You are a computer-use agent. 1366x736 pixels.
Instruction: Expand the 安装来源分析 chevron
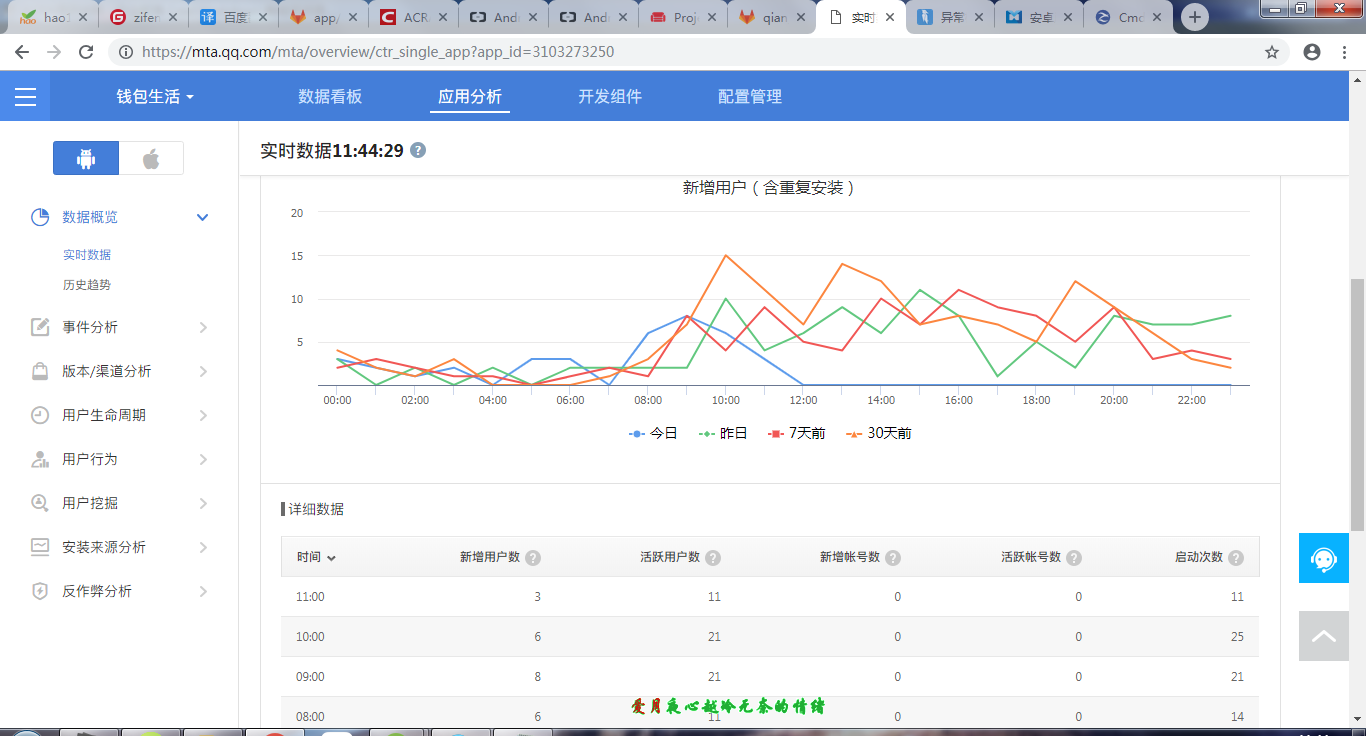click(203, 547)
